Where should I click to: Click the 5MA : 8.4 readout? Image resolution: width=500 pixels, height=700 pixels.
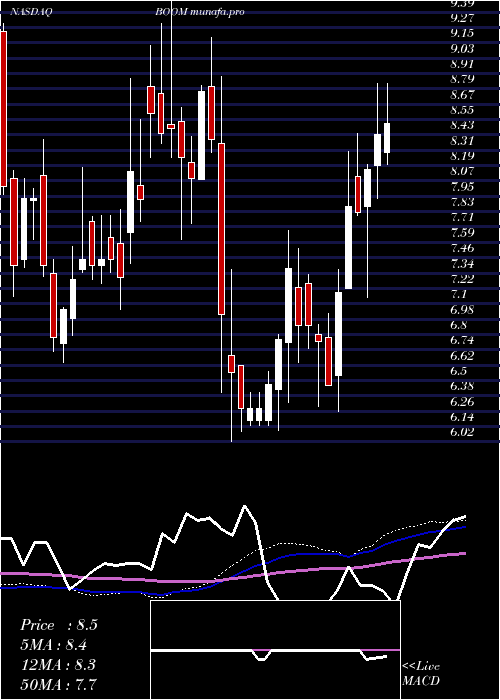click(54, 645)
